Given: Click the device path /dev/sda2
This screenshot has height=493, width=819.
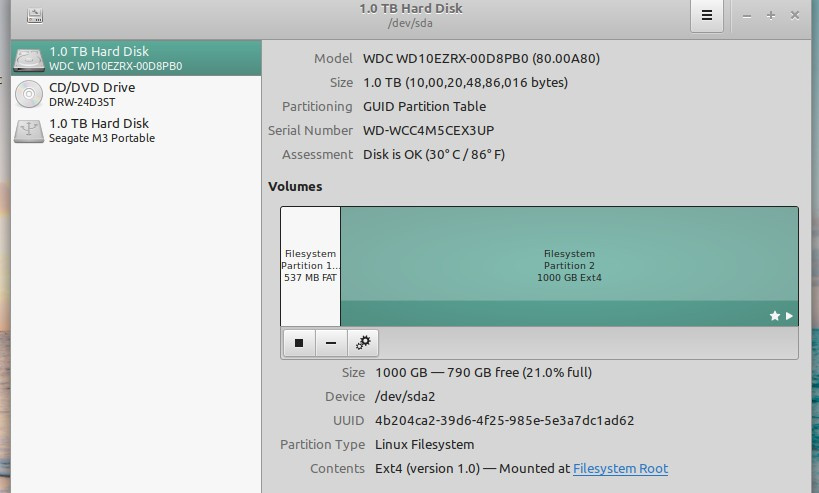Looking at the screenshot, I should click(x=405, y=396).
